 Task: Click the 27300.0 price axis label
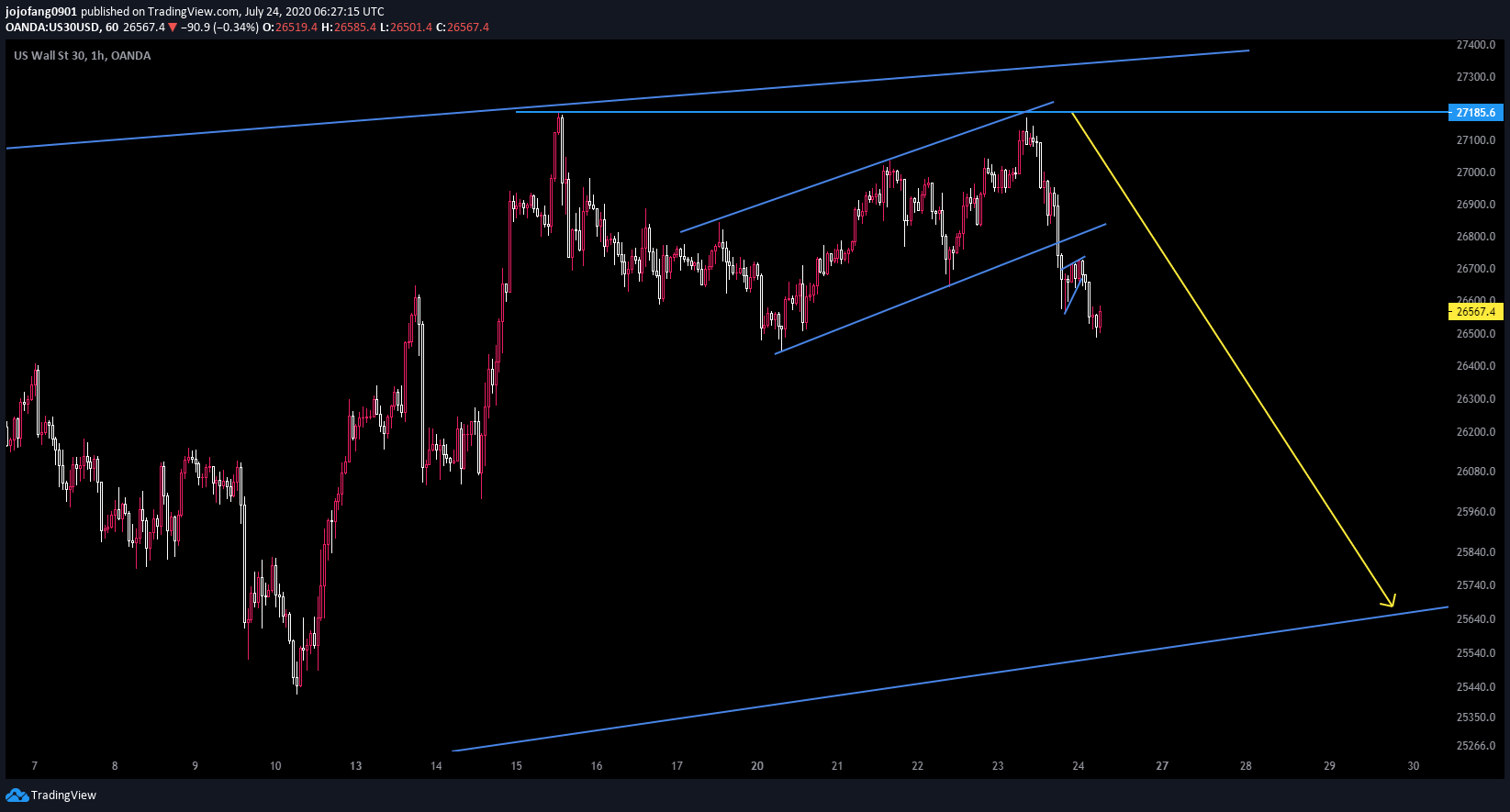coord(1476,77)
